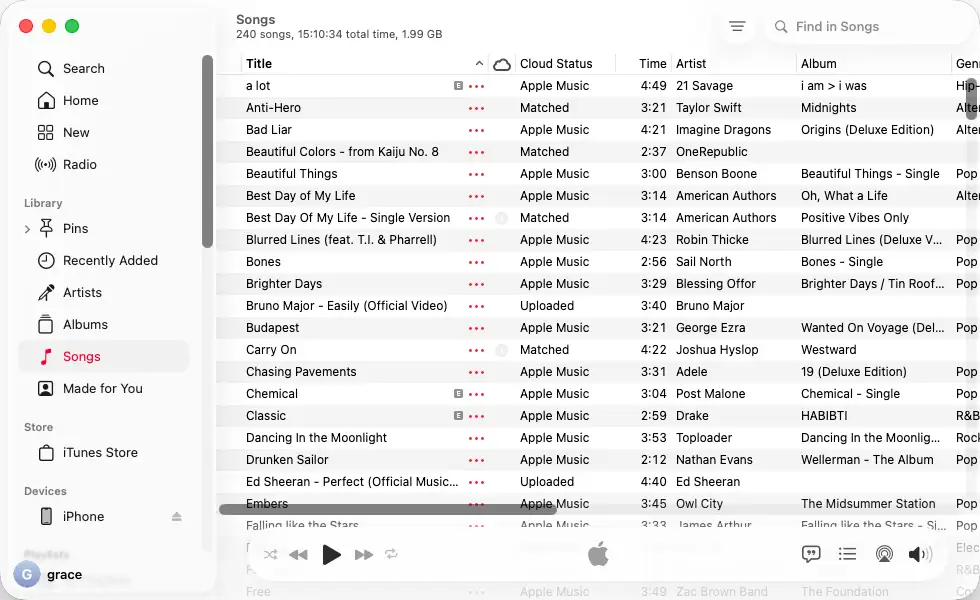The height and width of the screenshot is (600, 980).
Task: Toggle shuffle playback
Action: click(270, 554)
